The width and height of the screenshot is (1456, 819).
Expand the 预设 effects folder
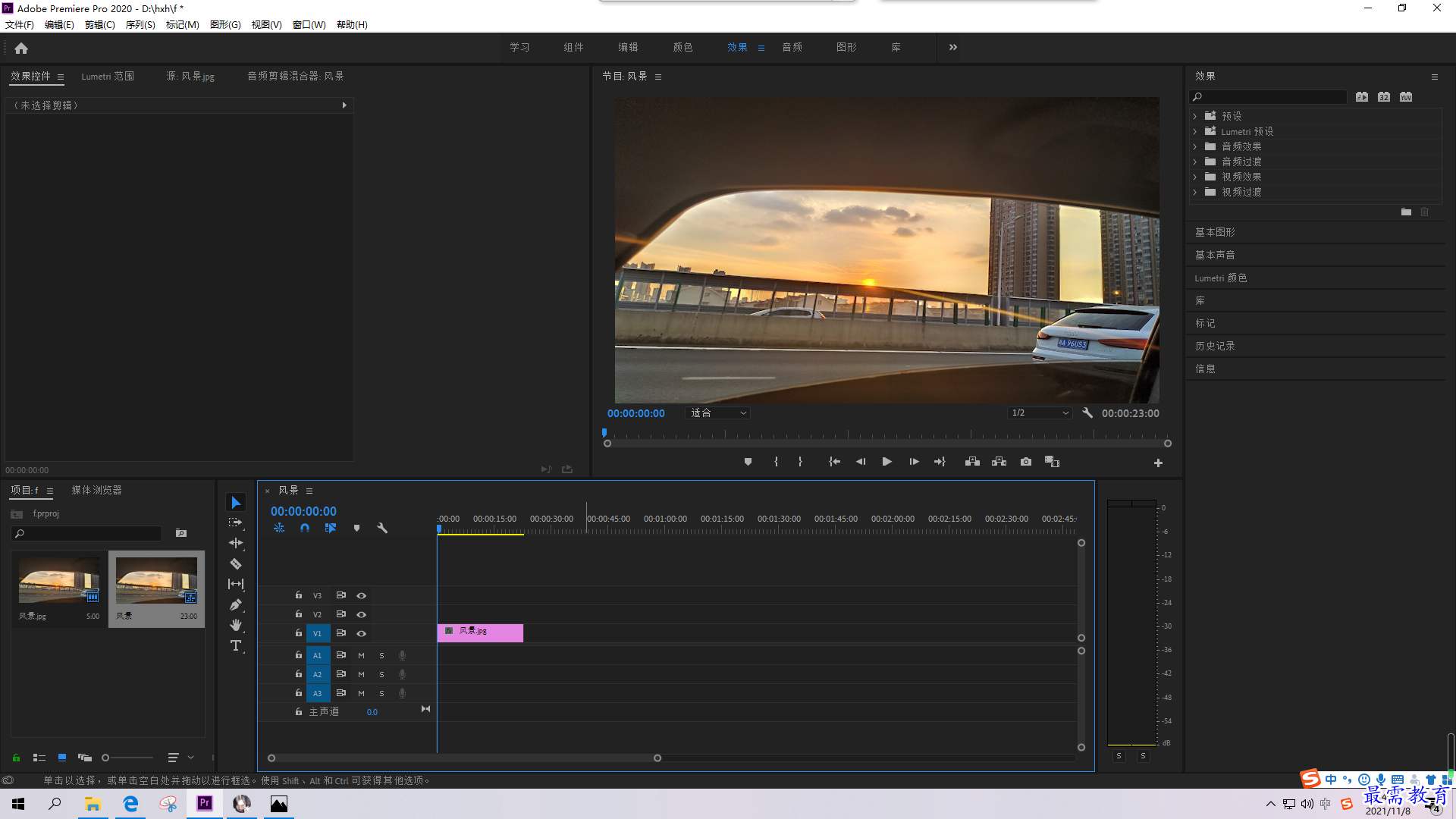coord(1195,117)
